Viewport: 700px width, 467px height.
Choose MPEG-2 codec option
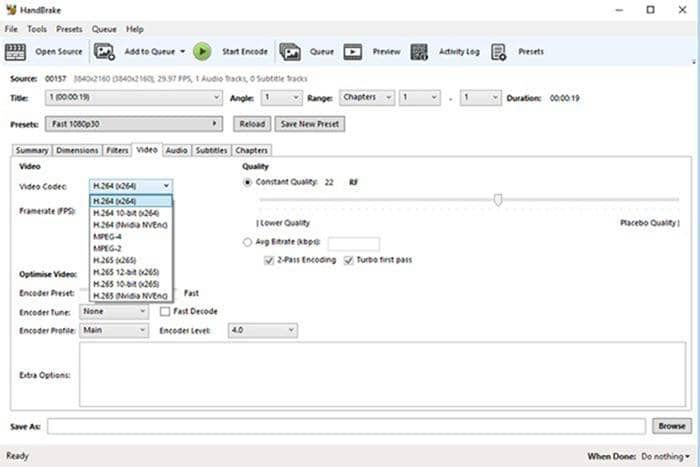(131, 248)
